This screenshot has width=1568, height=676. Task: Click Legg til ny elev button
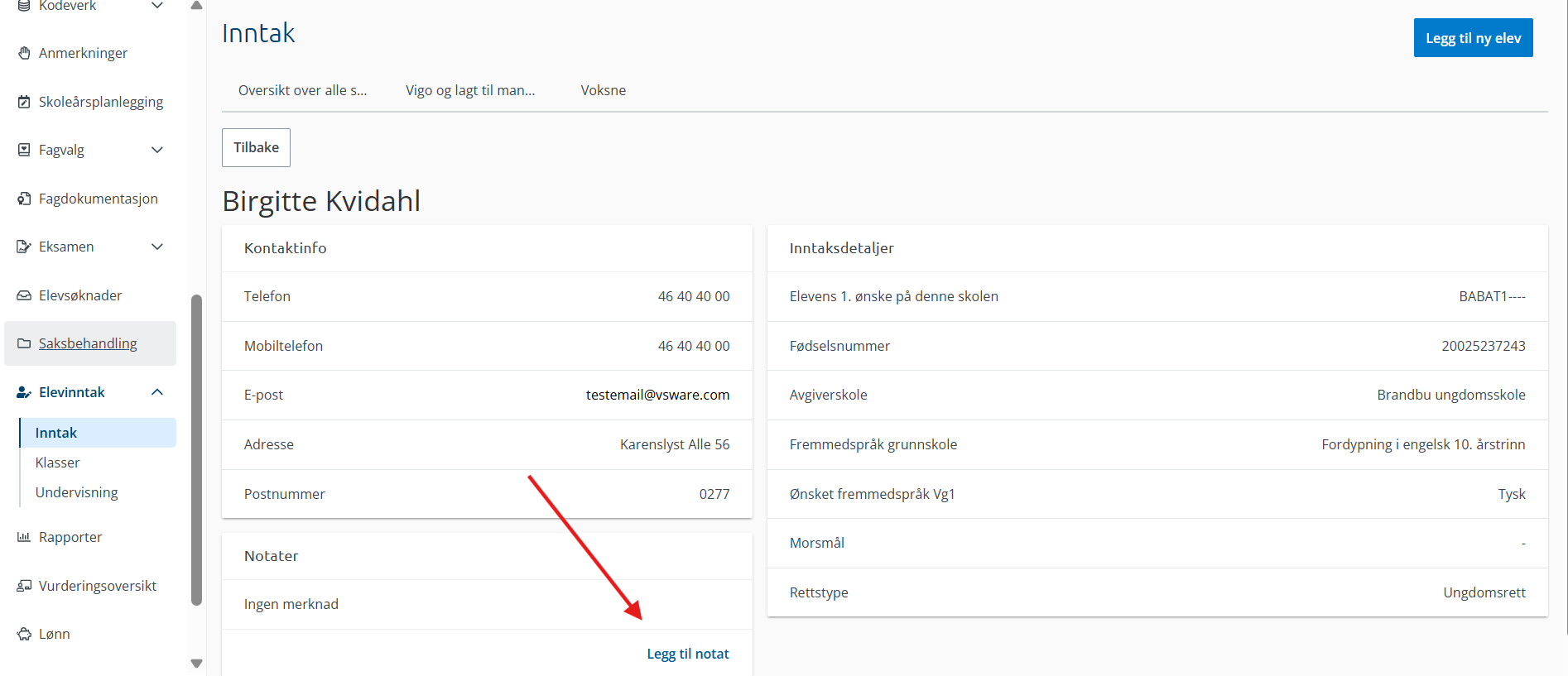tap(1473, 38)
